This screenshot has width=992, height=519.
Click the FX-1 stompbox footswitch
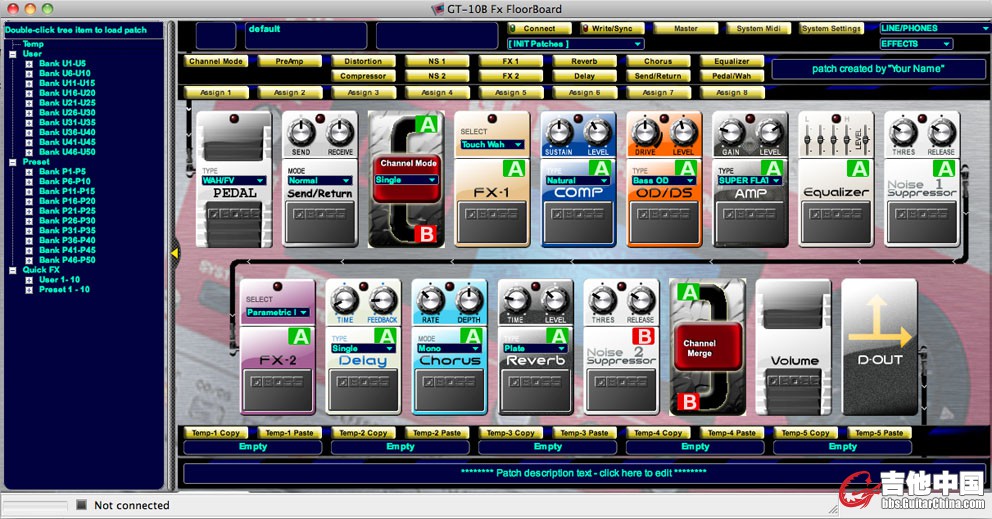(x=492, y=223)
